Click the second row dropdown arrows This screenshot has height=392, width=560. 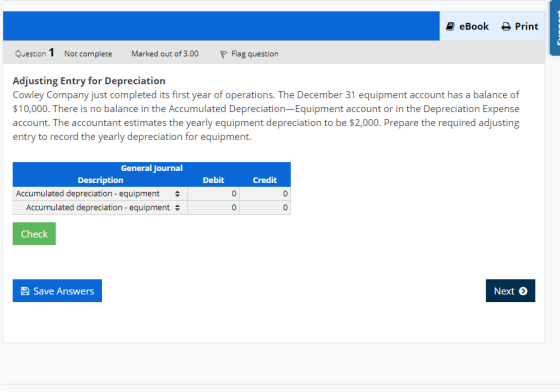tap(178, 207)
